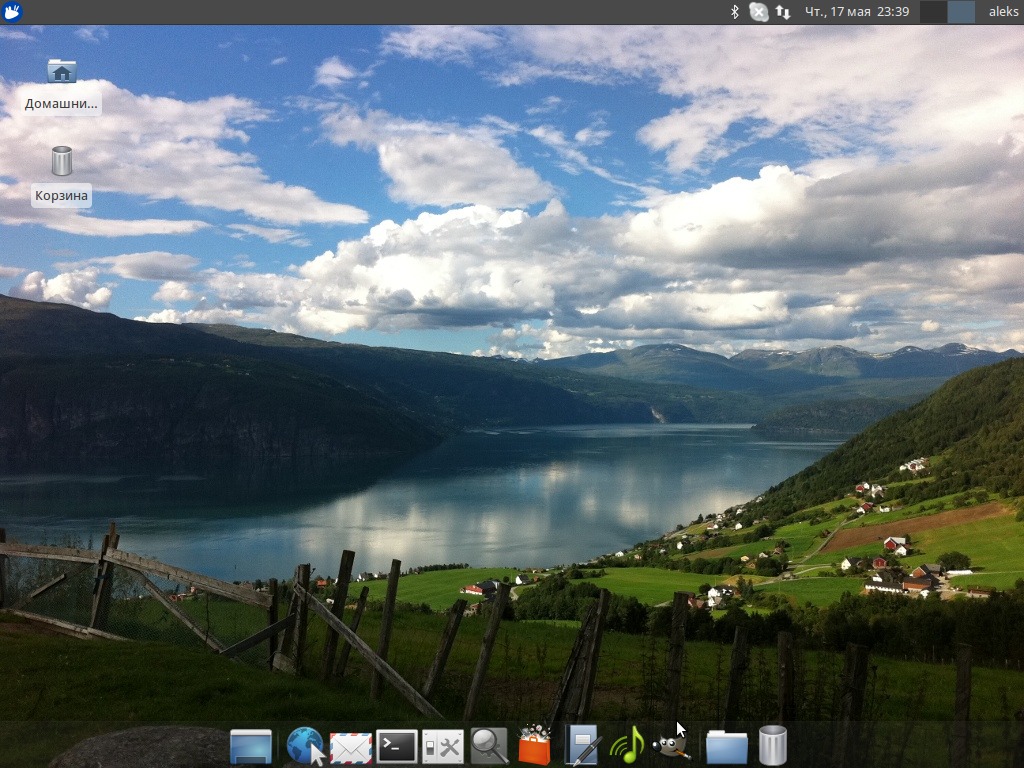This screenshot has width=1024, height=768.
Task: Launch the software center orange bag icon
Action: (535, 745)
